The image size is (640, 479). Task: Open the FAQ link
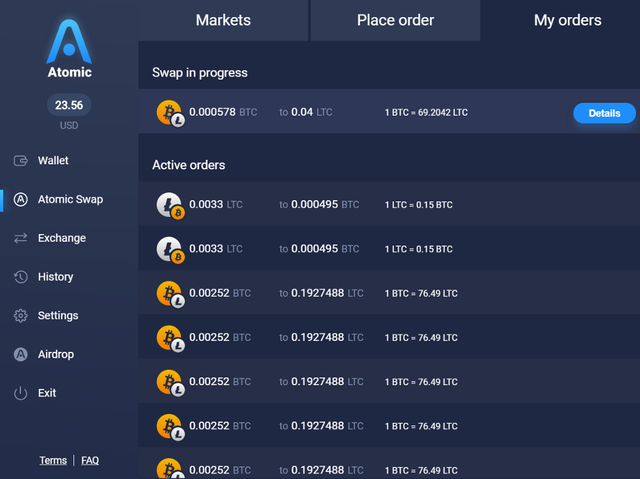pyautogui.click(x=90, y=460)
